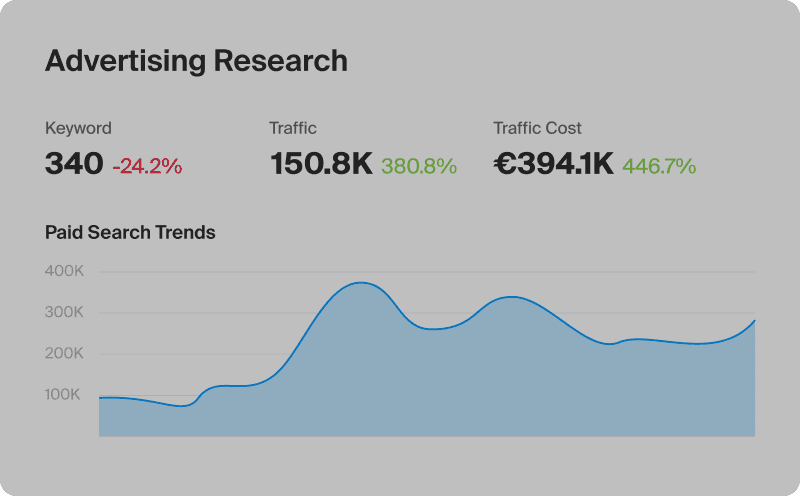Open the €394.1K traffic cost value
Screen dimensions: 800x496
[553, 165]
